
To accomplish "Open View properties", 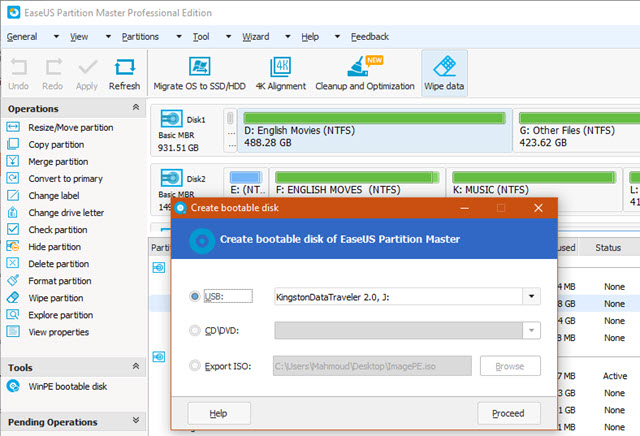I will pyautogui.click(x=58, y=332).
